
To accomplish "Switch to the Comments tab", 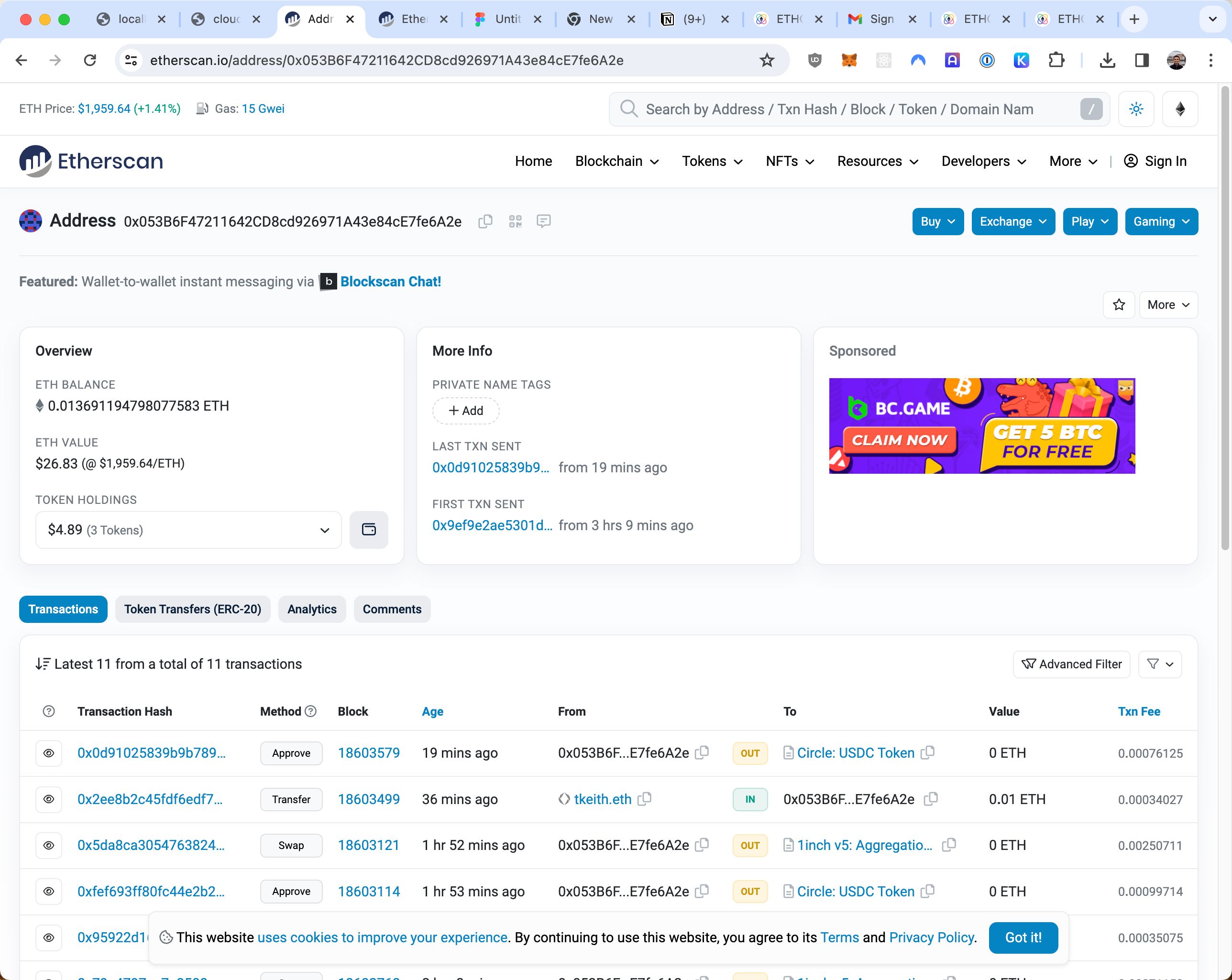I will coord(392,610).
